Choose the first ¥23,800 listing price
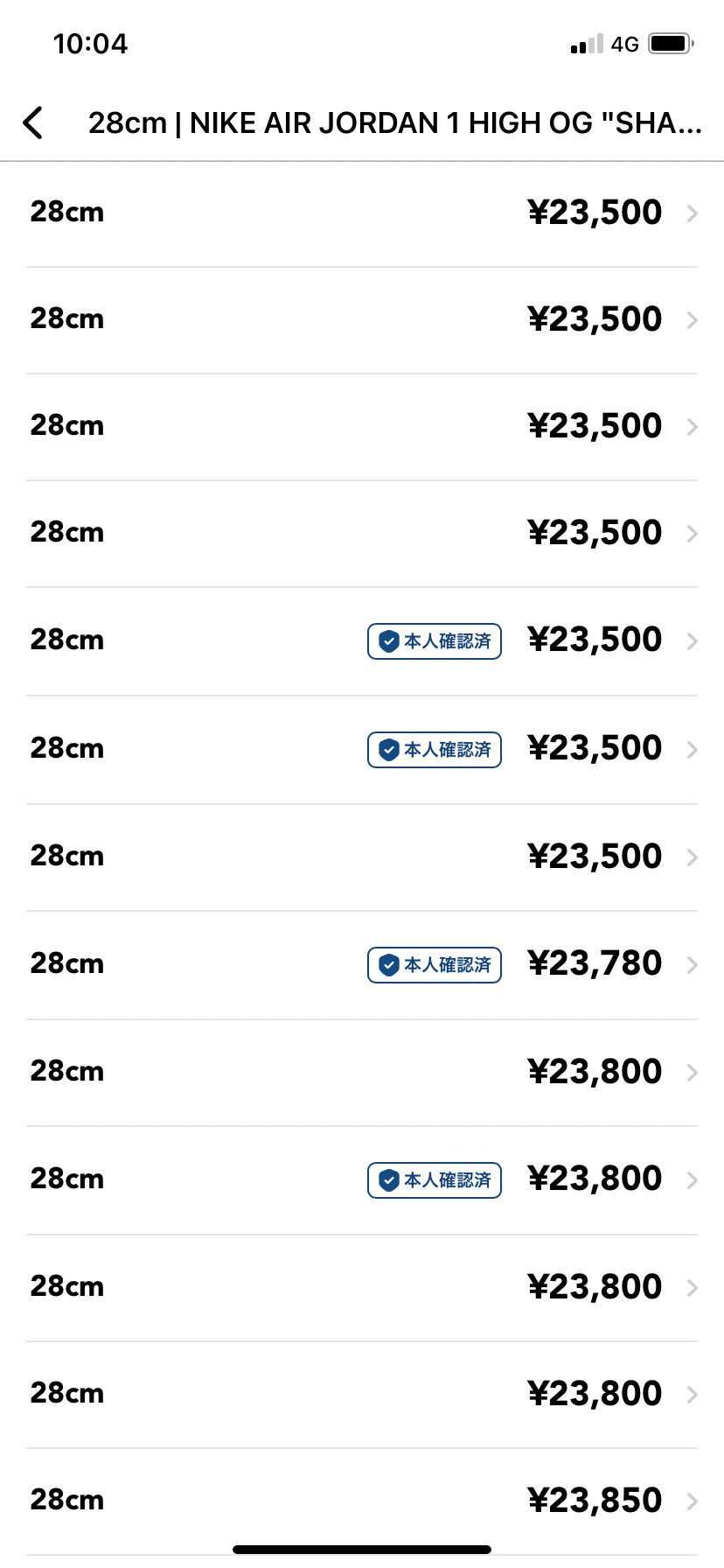Image resolution: width=724 pixels, height=1568 pixels. [595, 1072]
